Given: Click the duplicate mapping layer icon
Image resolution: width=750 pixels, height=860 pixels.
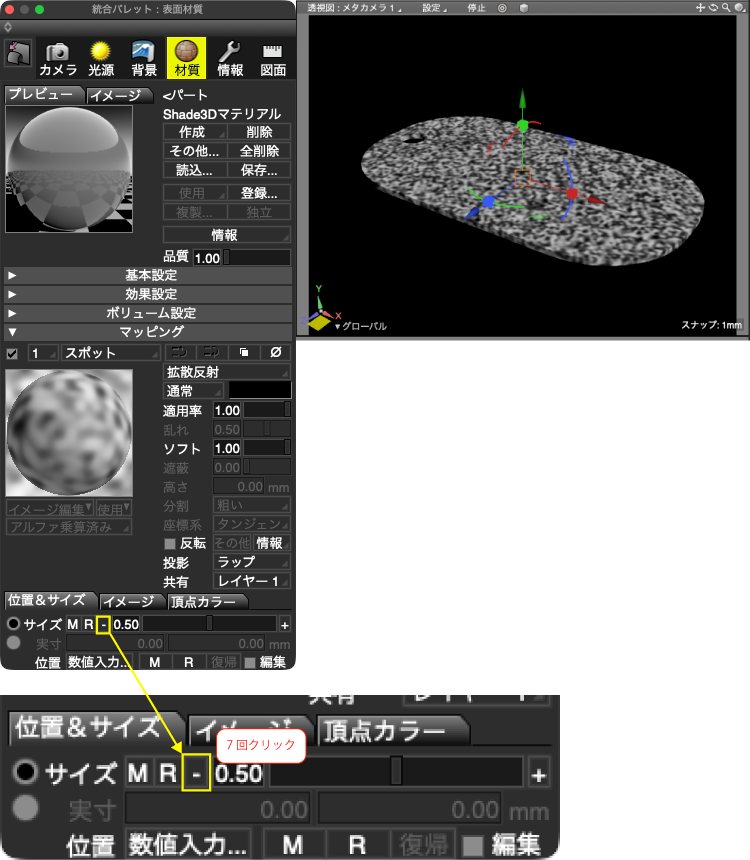Looking at the screenshot, I should [244, 352].
